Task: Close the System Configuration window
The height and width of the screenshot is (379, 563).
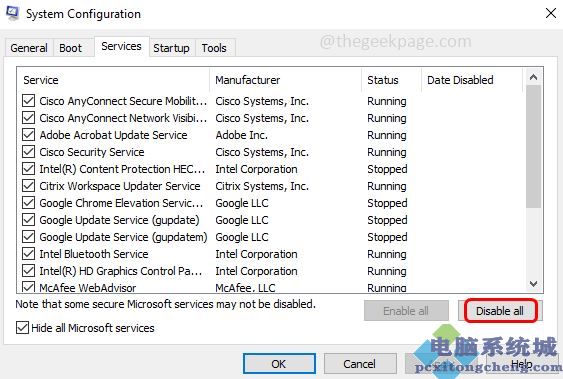Action: (x=551, y=13)
